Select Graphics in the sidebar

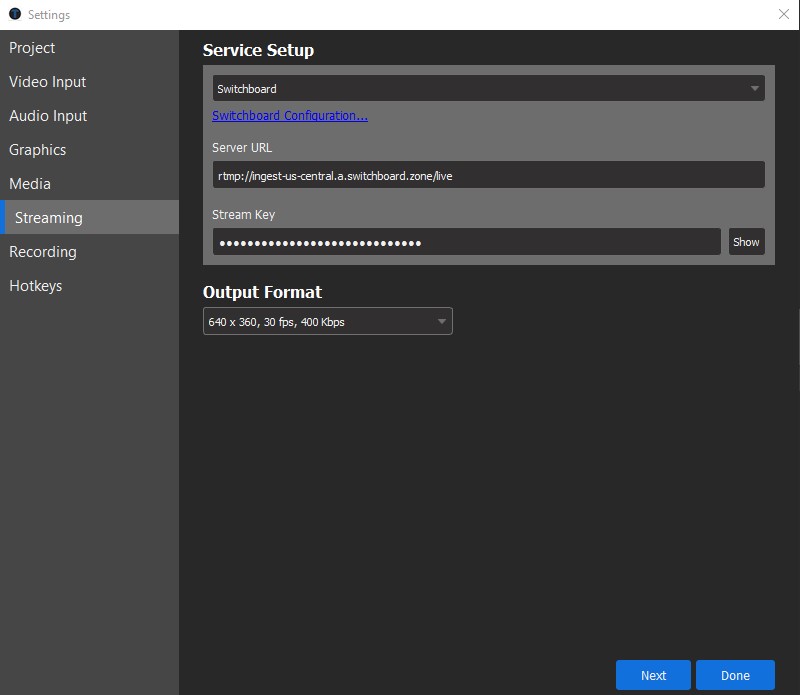[37, 149]
